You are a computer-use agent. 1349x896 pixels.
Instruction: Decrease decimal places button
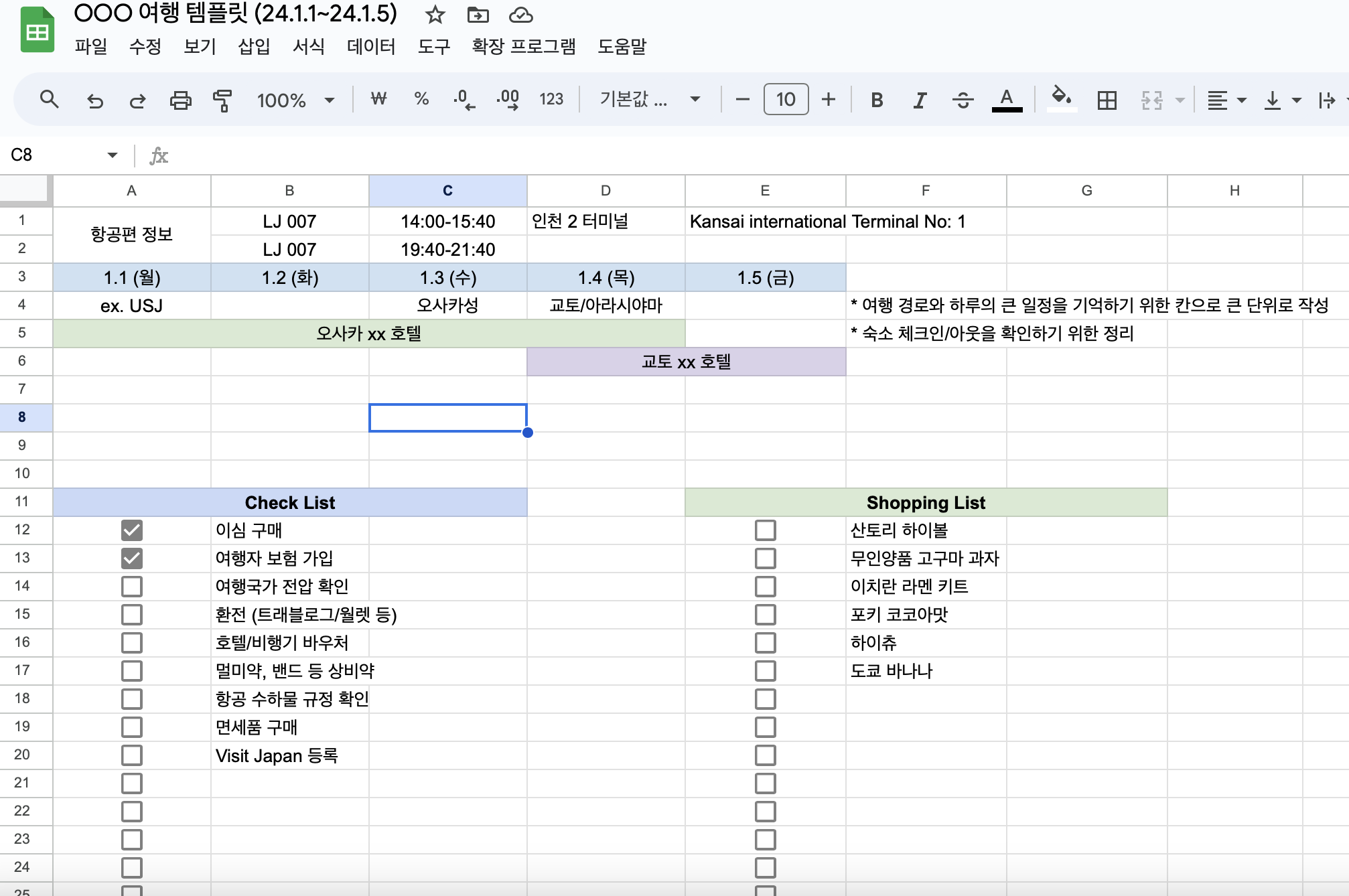(464, 100)
